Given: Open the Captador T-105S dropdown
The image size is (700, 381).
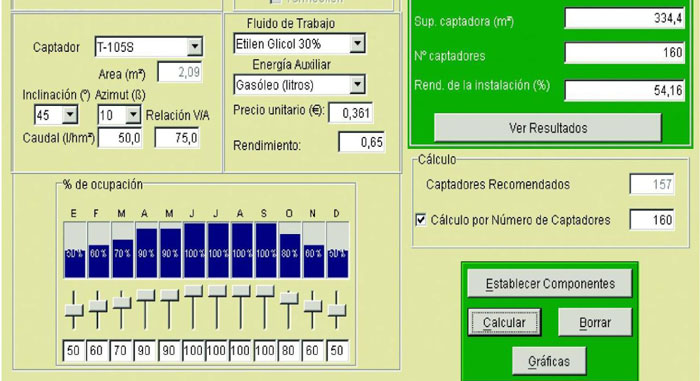Looking at the screenshot, I should click(195, 47).
